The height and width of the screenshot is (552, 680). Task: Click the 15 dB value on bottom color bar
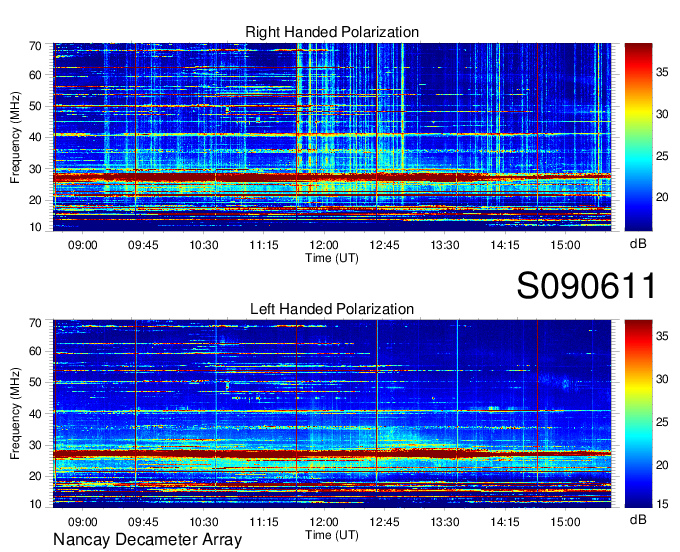coord(662,504)
